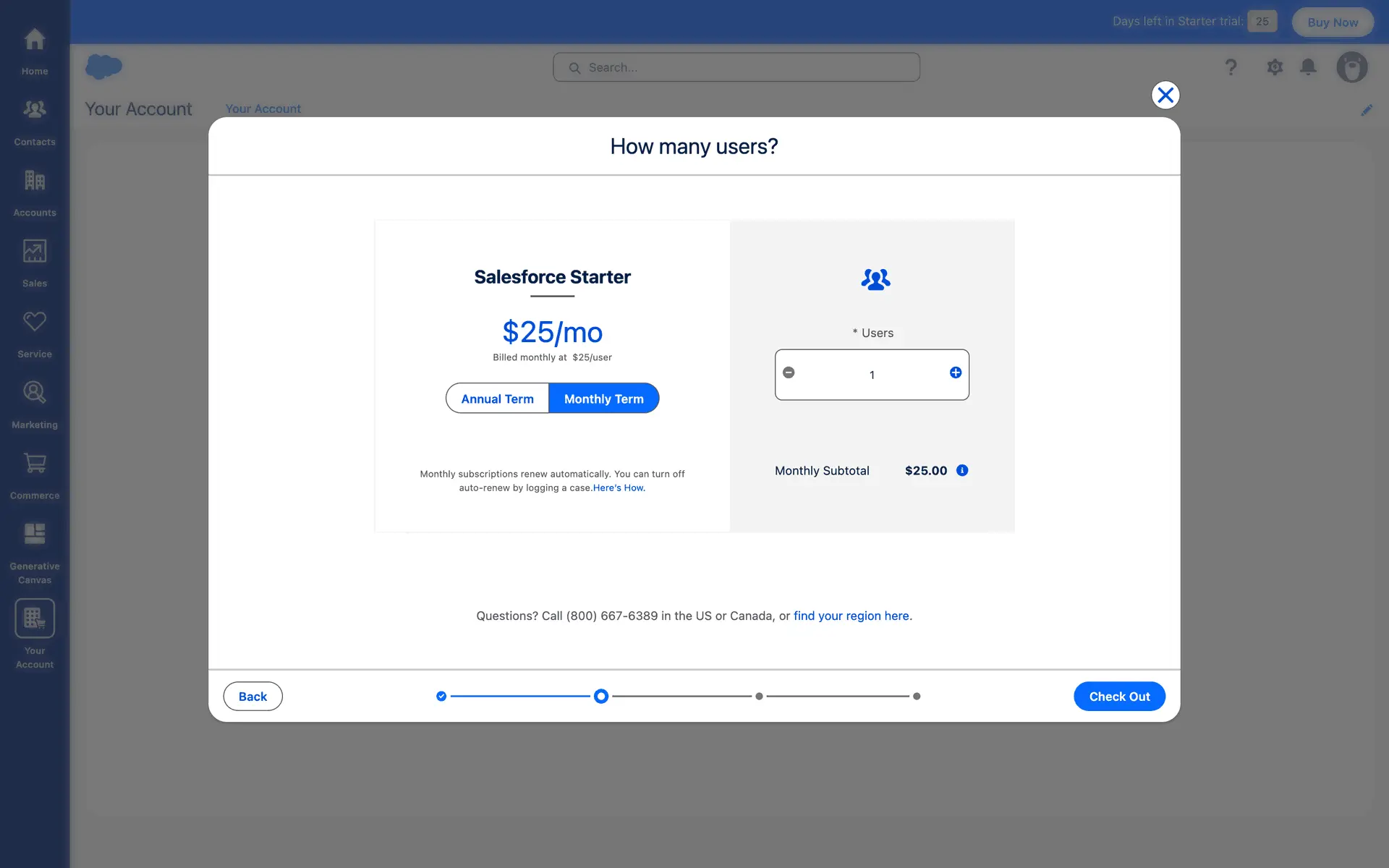Open Commerce cart icon
1389x868 pixels.
tap(34, 474)
